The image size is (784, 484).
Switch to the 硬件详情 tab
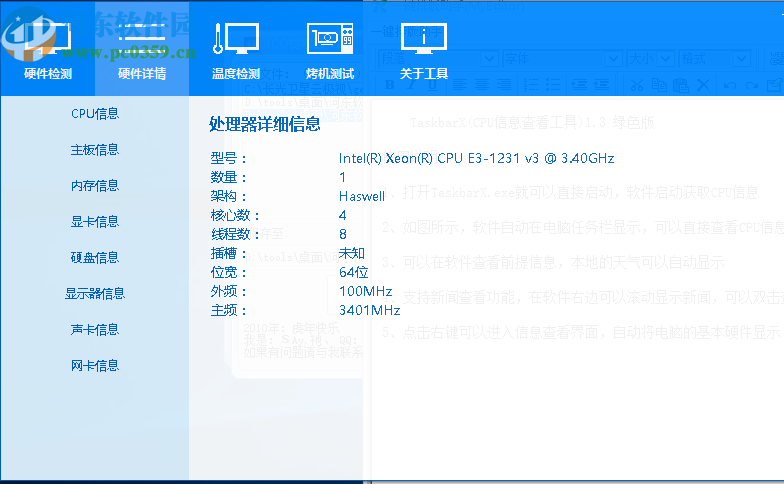pos(142,49)
